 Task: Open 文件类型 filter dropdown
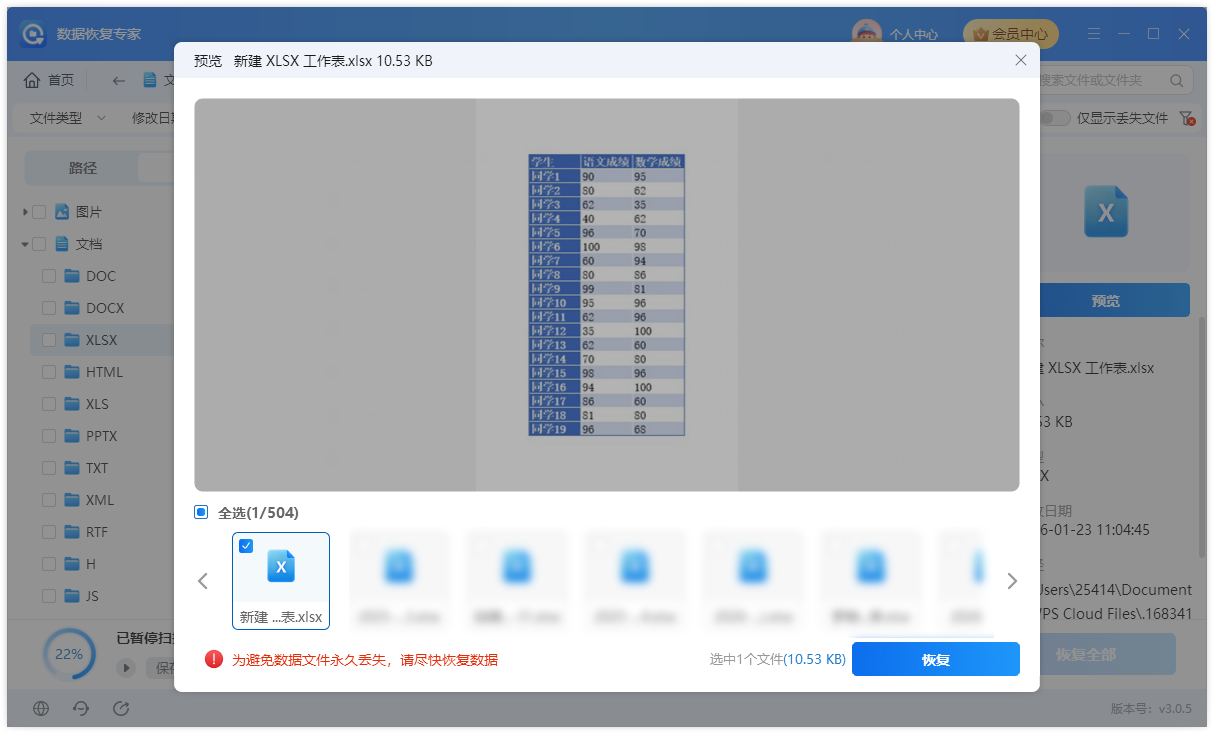[67, 118]
